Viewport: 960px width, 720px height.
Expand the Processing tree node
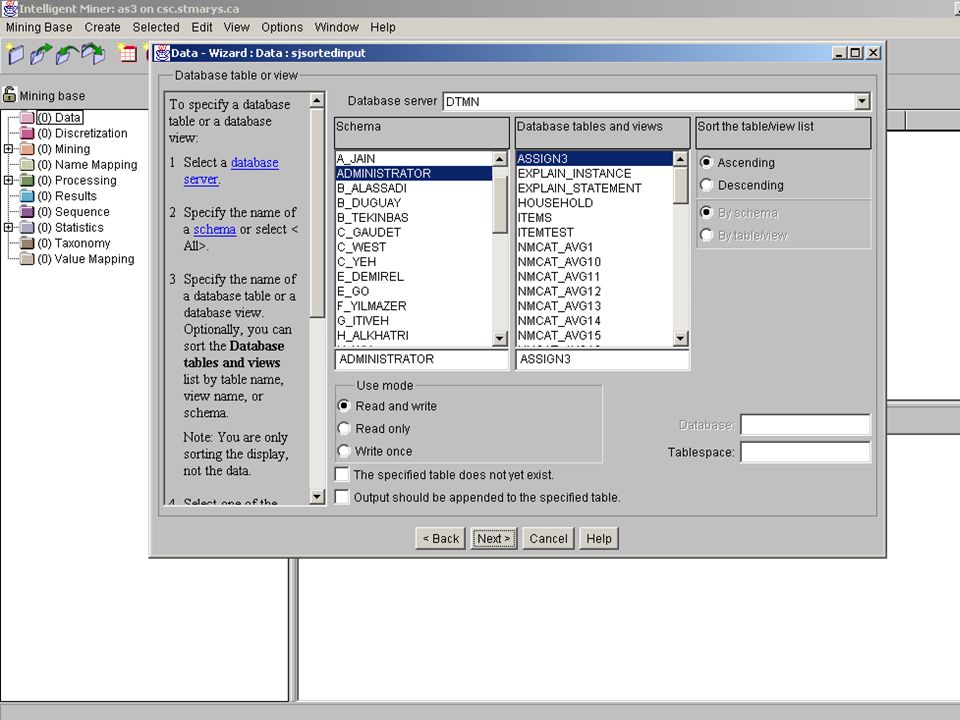tap(9, 180)
